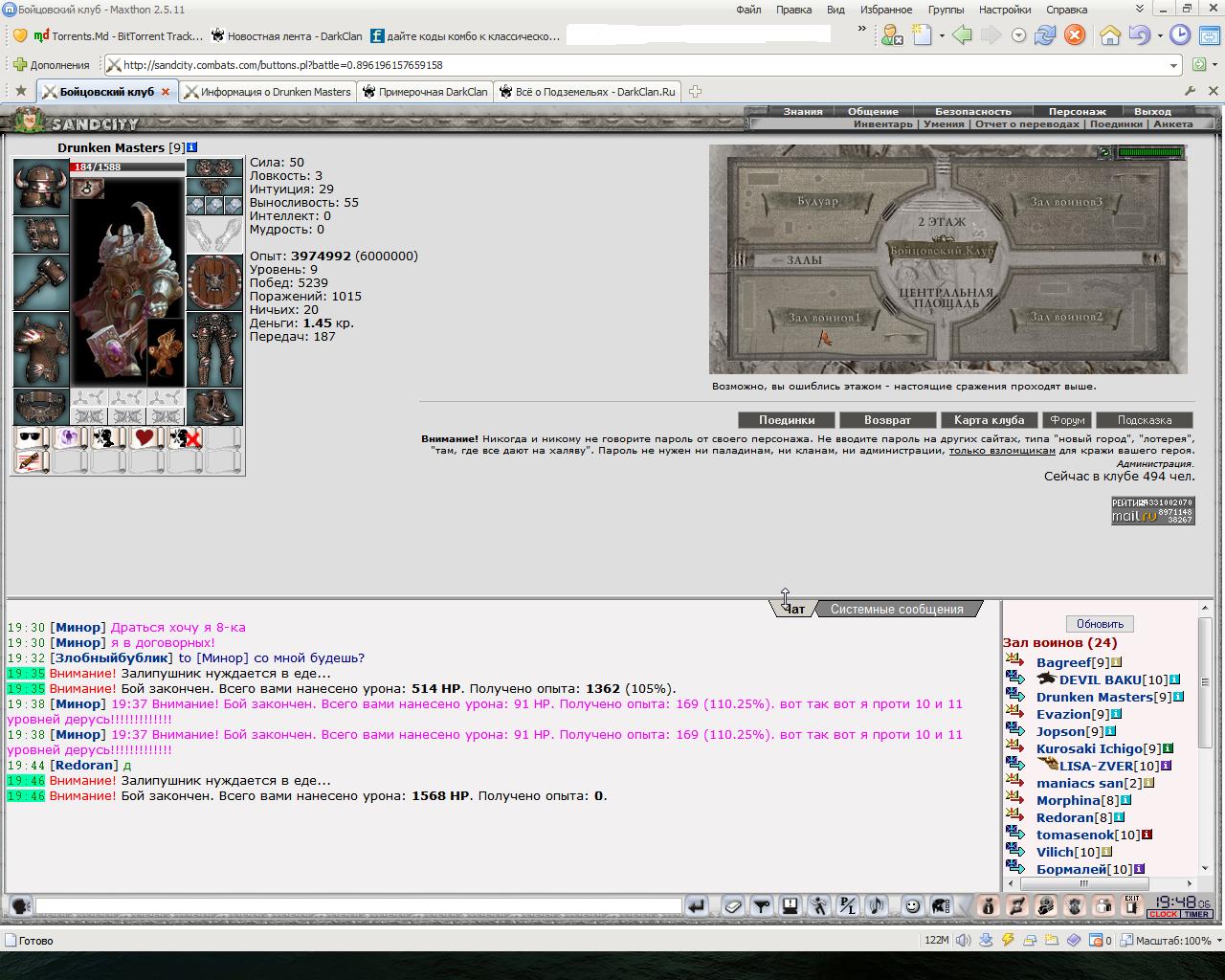Click player name Kurosaki Ichigo in list

1089,748
